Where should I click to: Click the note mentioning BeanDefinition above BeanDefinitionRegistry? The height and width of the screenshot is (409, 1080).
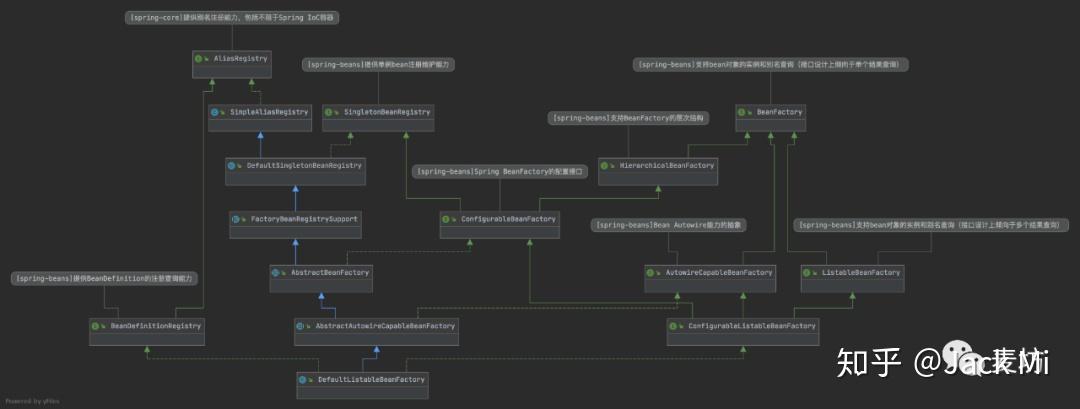105,279
